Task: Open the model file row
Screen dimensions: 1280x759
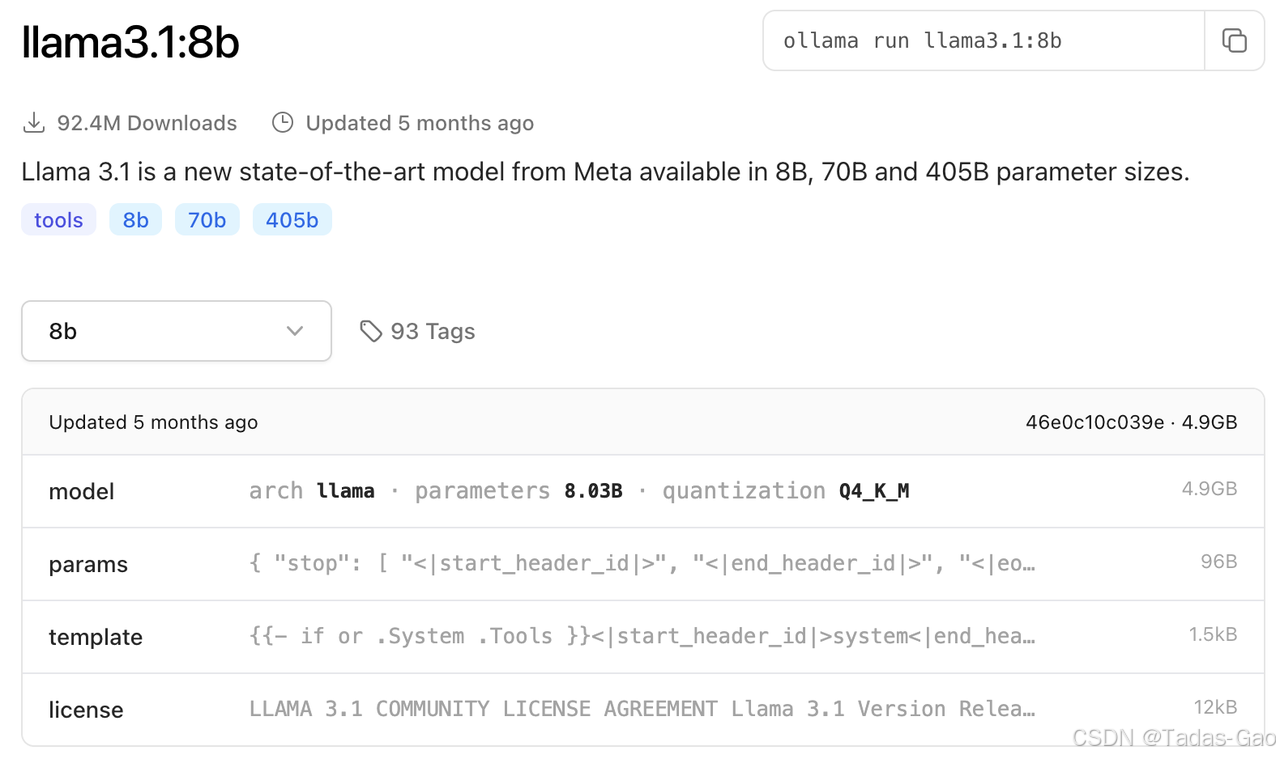Action: click(x=643, y=491)
